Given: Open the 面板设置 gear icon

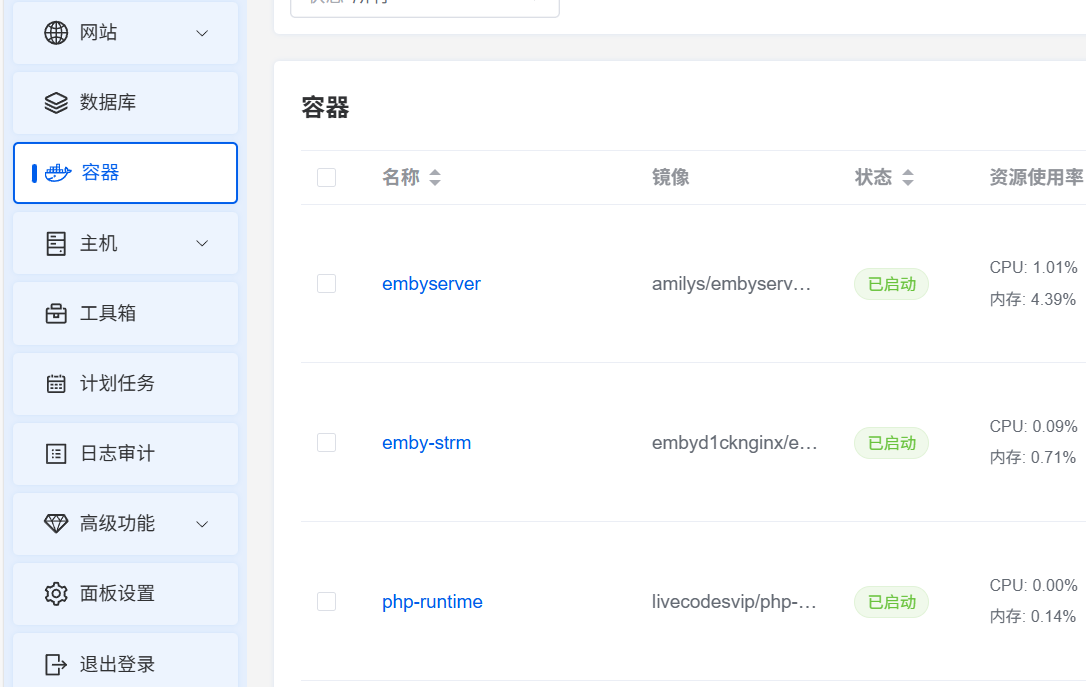Looking at the screenshot, I should [57, 593].
